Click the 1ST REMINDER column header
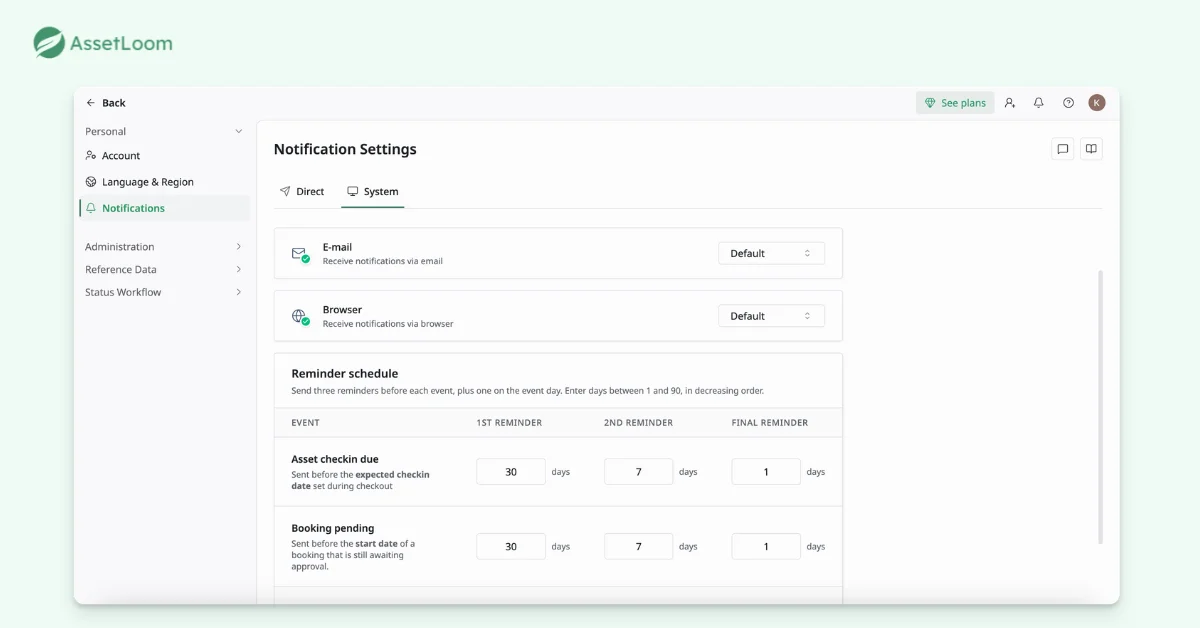This screenshot has width=1200, height=628. (509, 423)
